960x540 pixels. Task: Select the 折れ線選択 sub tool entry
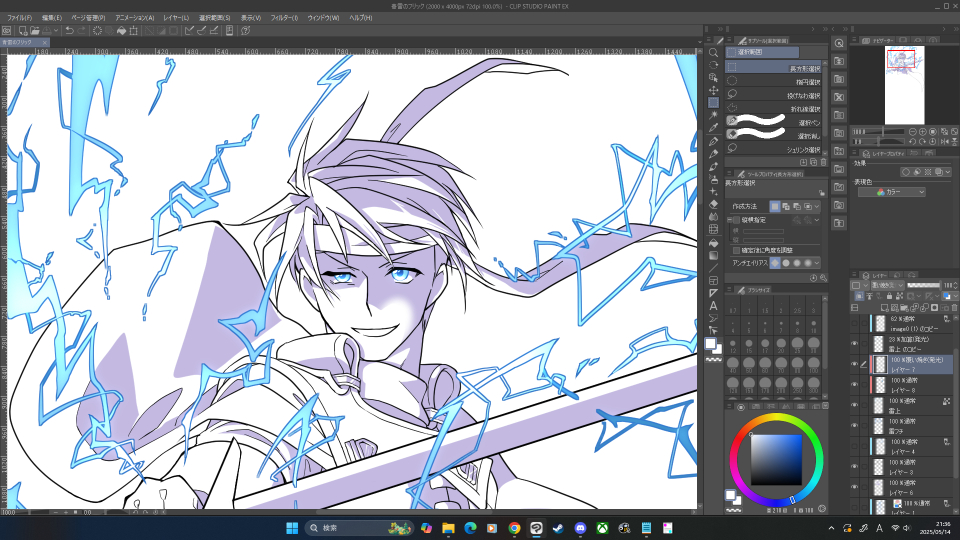click(x=775, y=109)
